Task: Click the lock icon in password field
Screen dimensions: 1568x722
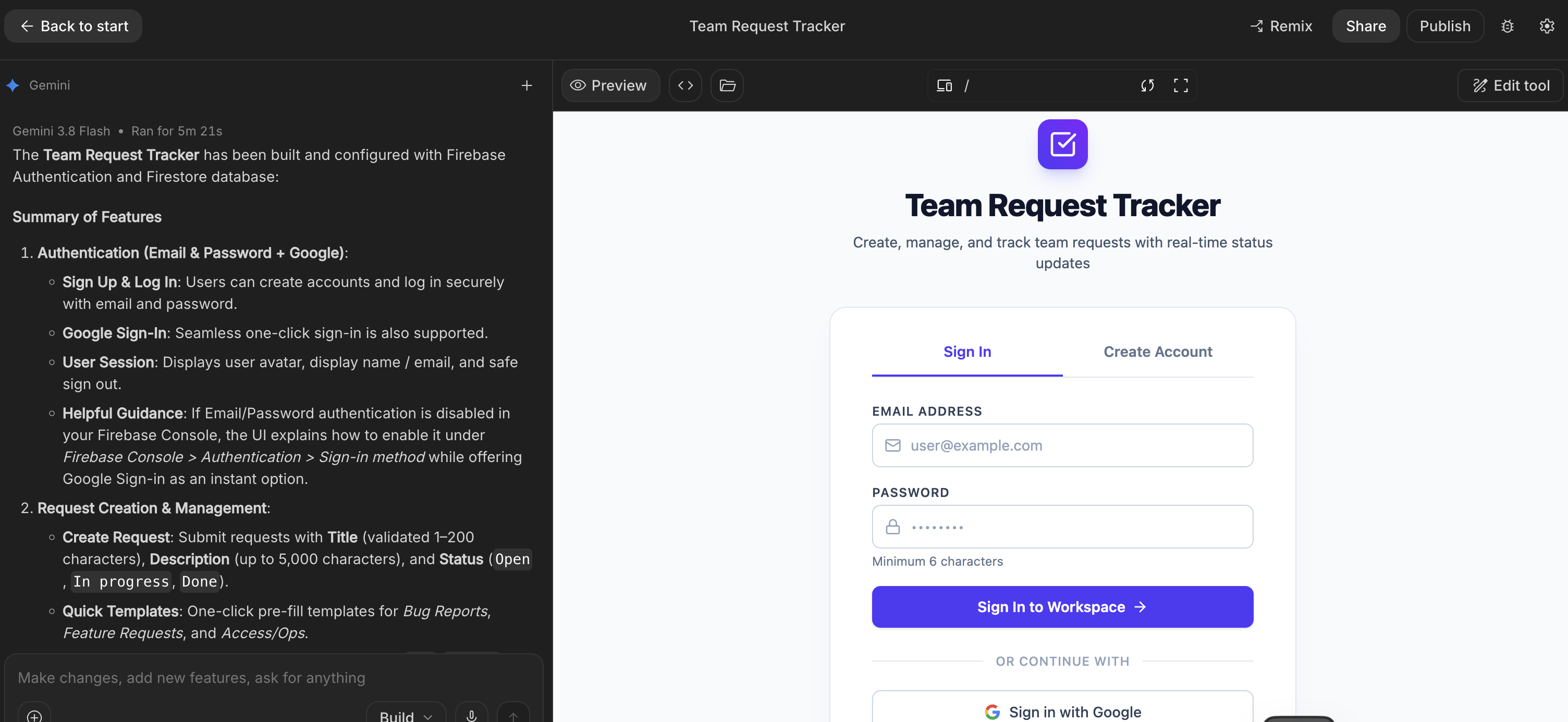Action: coord(892,527)
